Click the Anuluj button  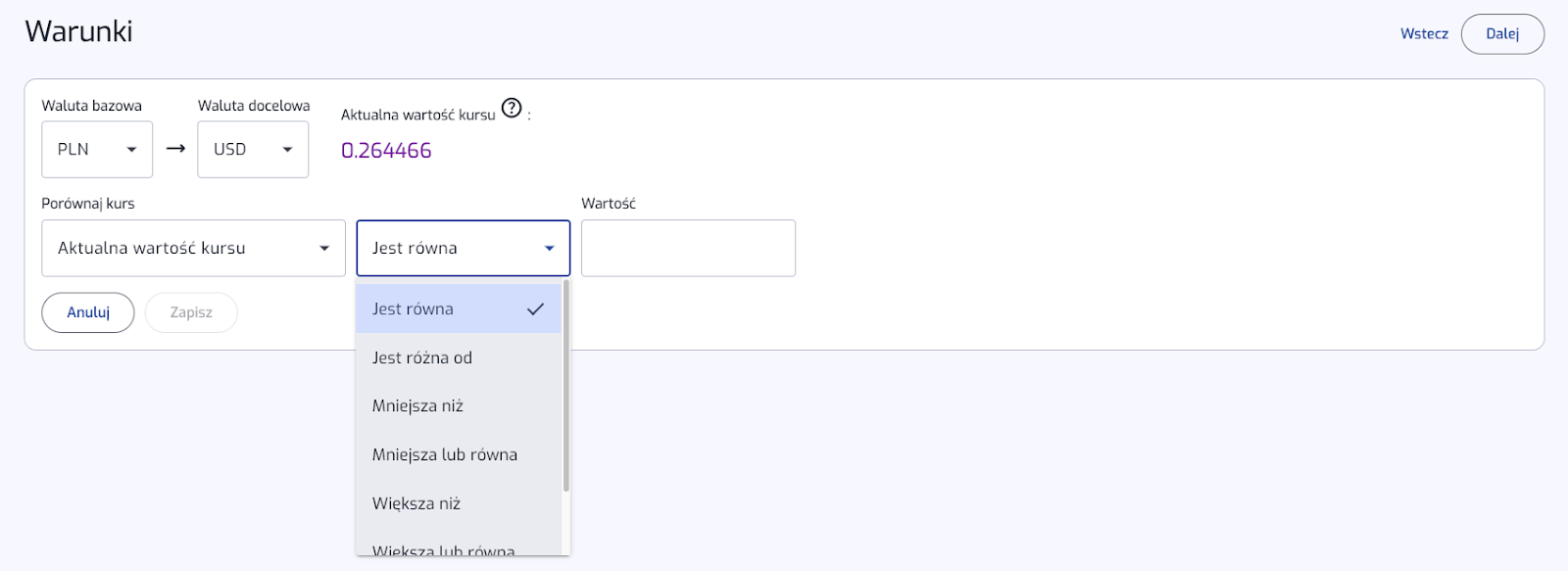tap(88, 312)
